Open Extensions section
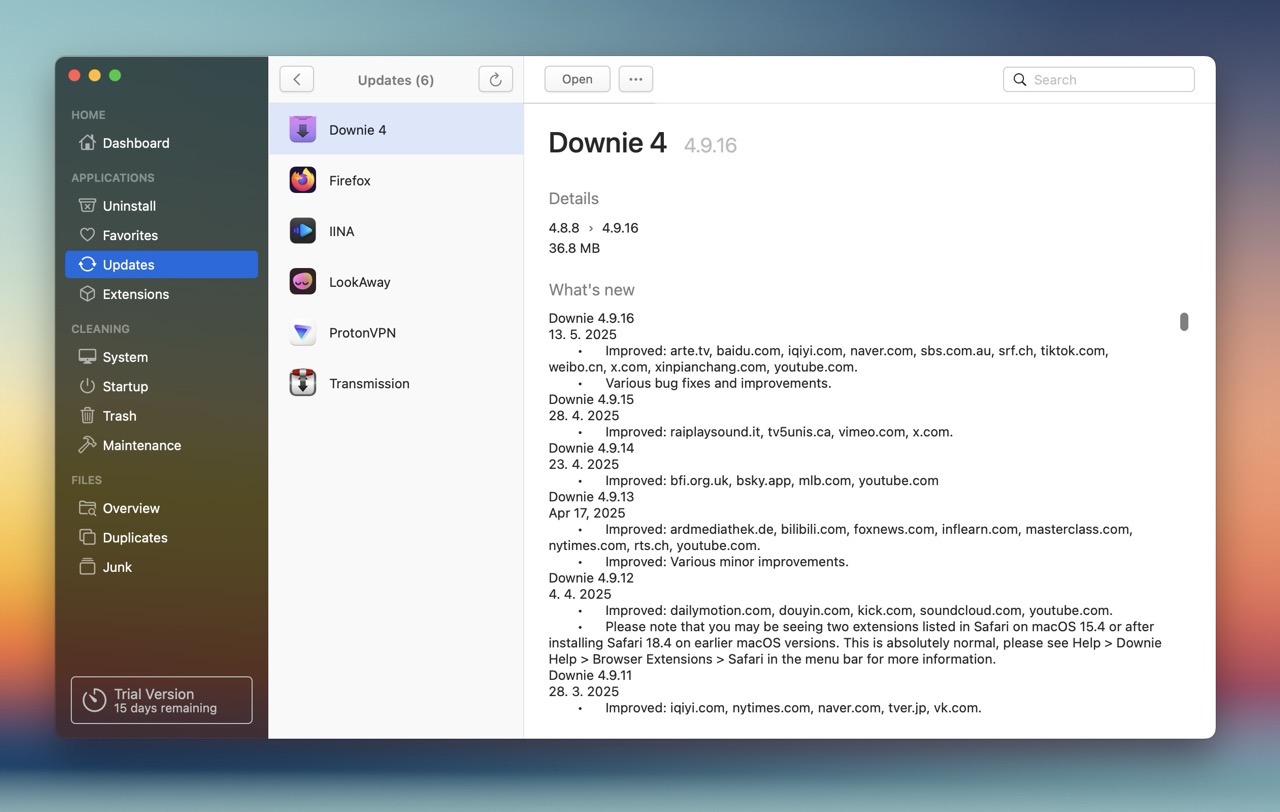This screenshot has height=812, width=1280. point(162,294)
